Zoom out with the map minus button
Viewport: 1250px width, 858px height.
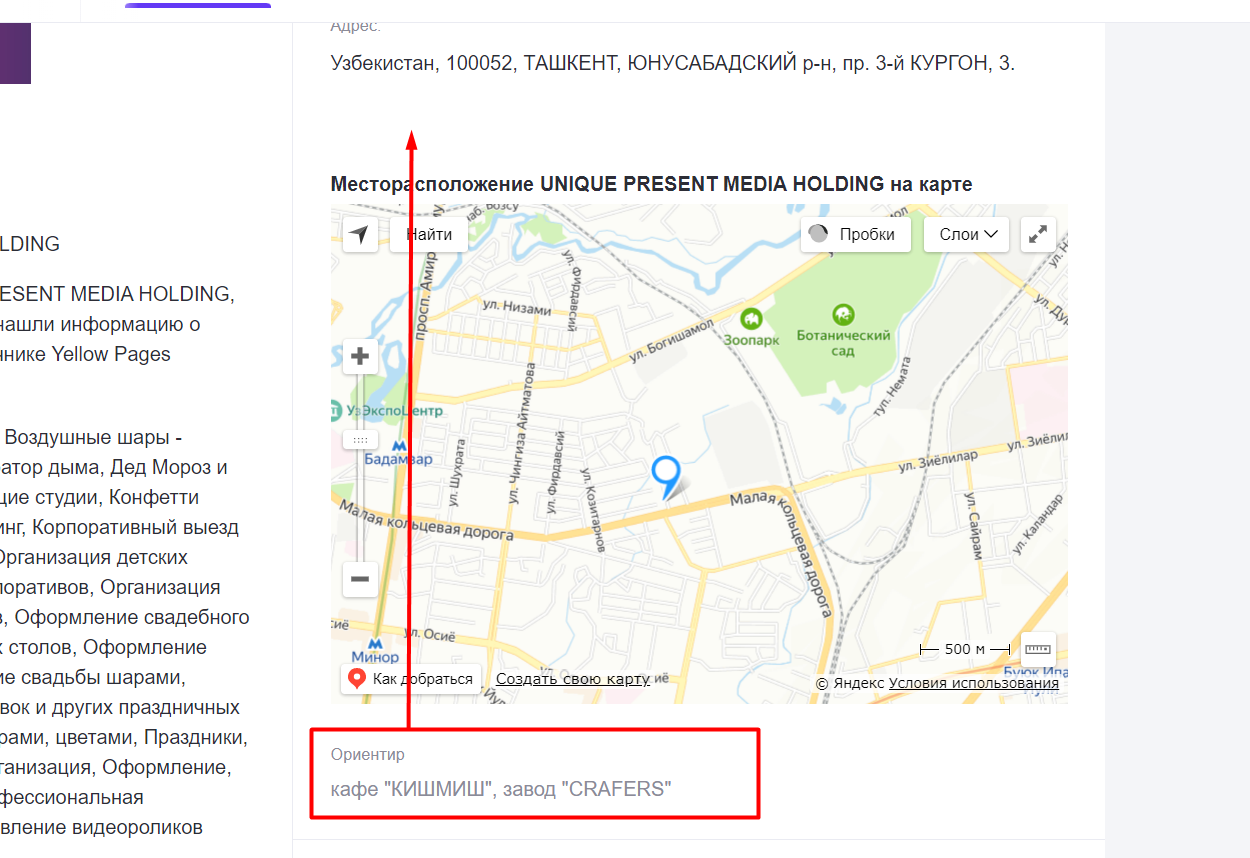(360, 579)
